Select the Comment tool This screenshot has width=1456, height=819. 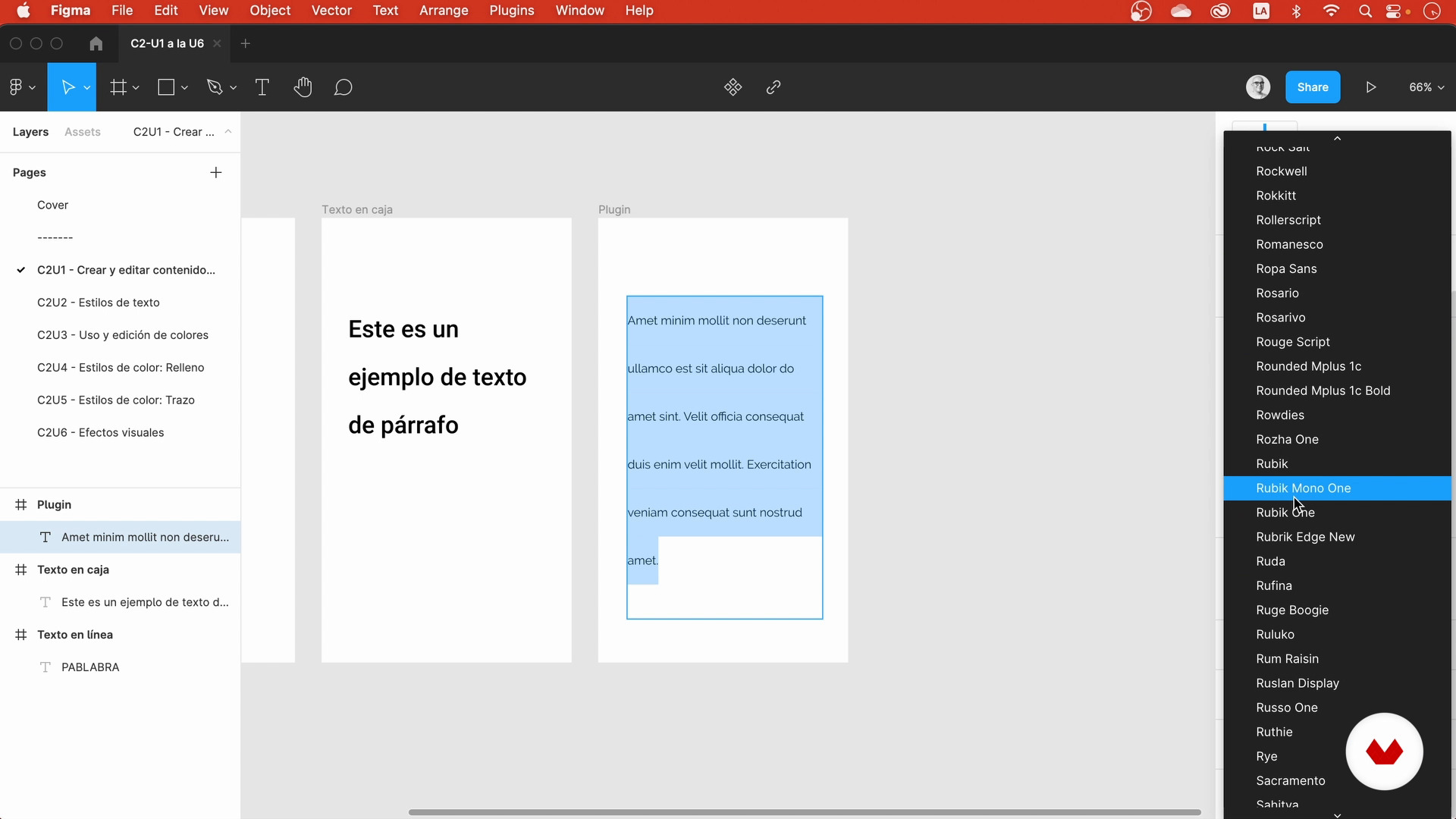pos(344,87)
